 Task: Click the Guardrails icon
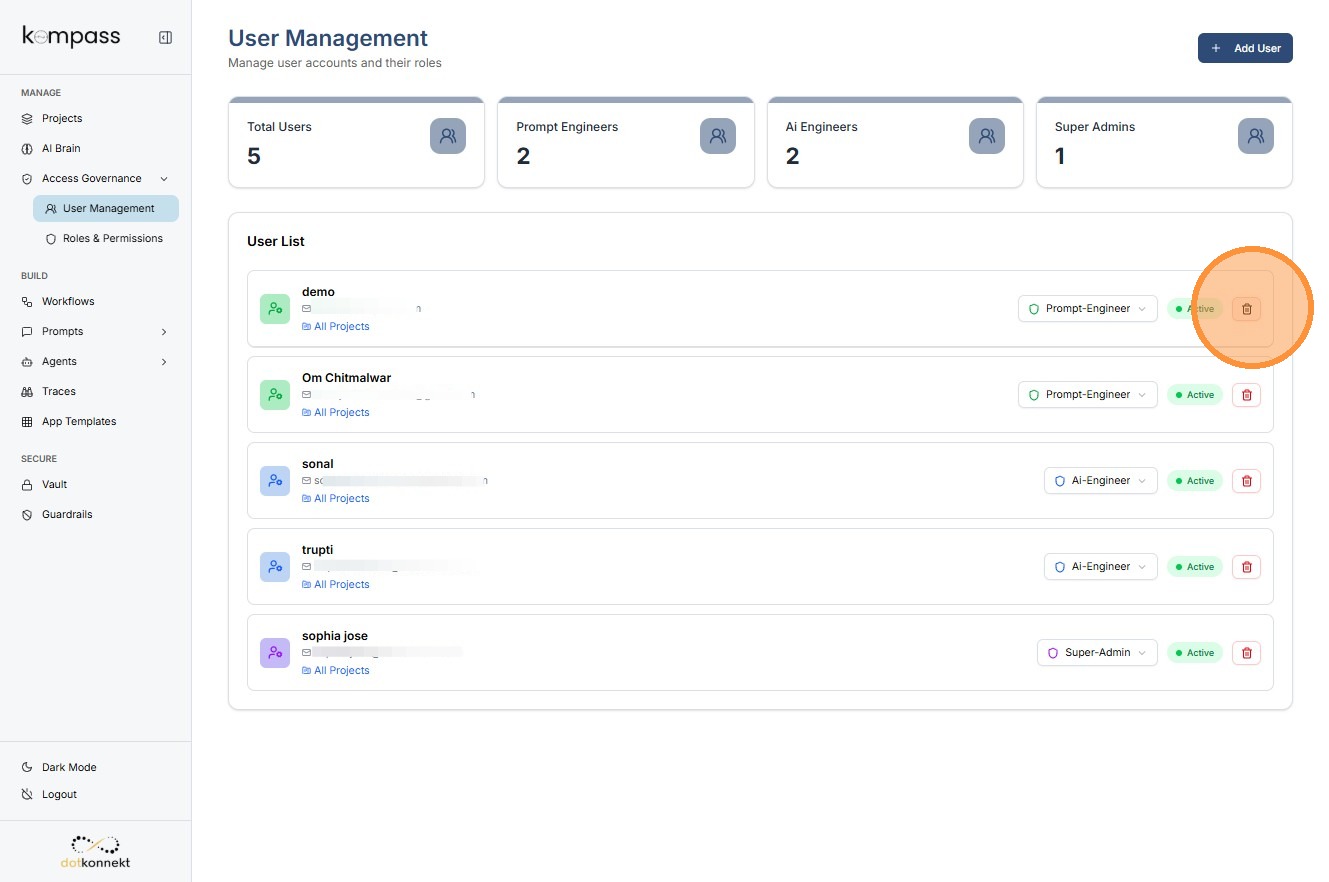coord(27,515)
